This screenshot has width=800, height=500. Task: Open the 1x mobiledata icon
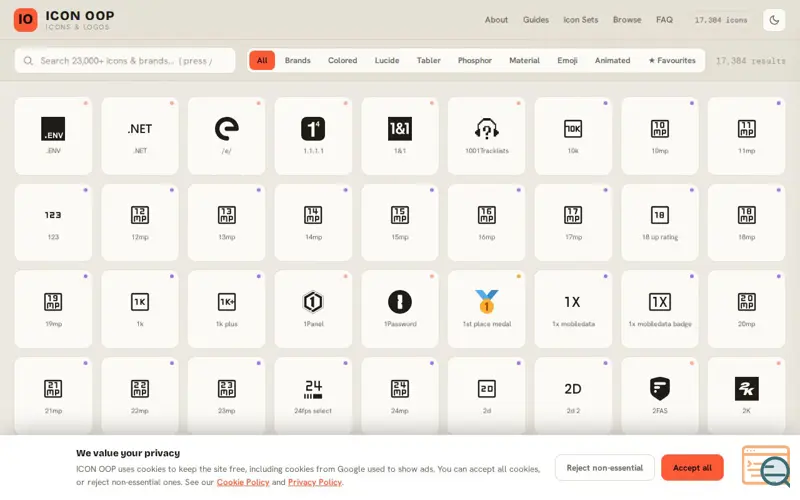pos(573,309)
